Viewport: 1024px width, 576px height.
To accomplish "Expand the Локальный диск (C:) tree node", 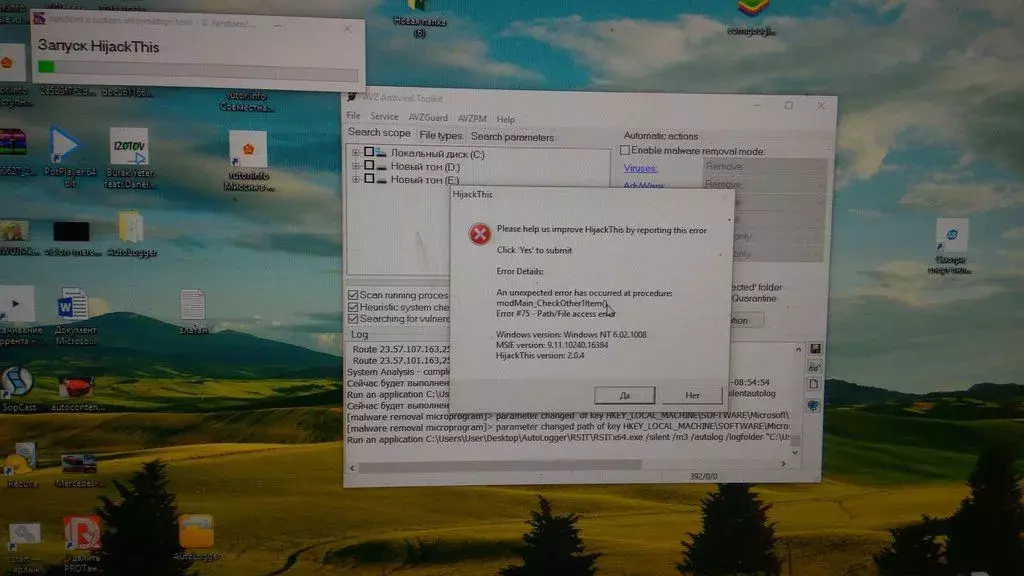I will tap(355, 153).
